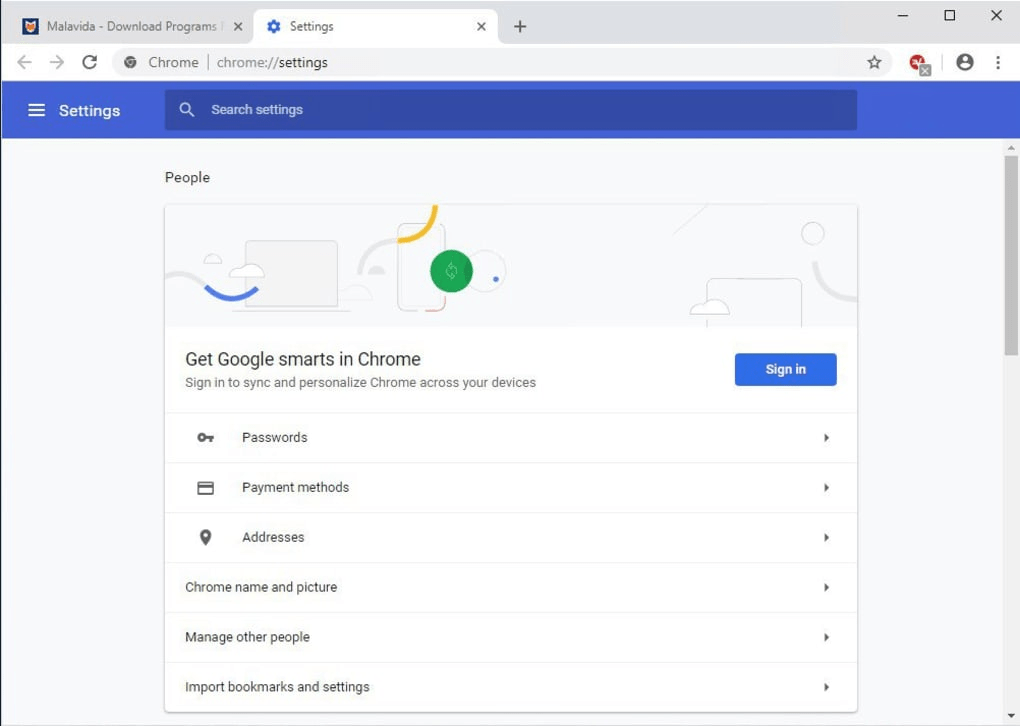Click the Sign in button
The height and width of the screenshot is (726, 1020).
pyautogui.click(x=785, y=369)
